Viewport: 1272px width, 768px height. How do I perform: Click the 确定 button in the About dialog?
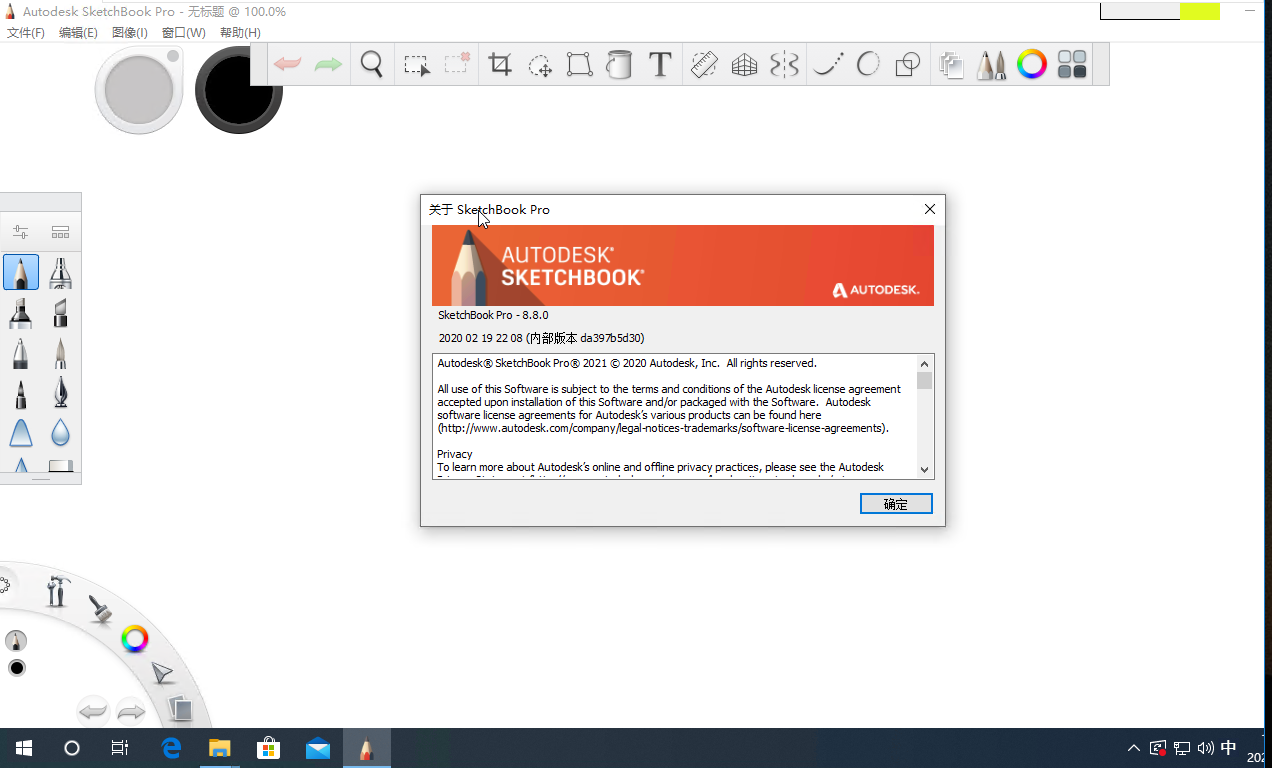tap(896, 504)
